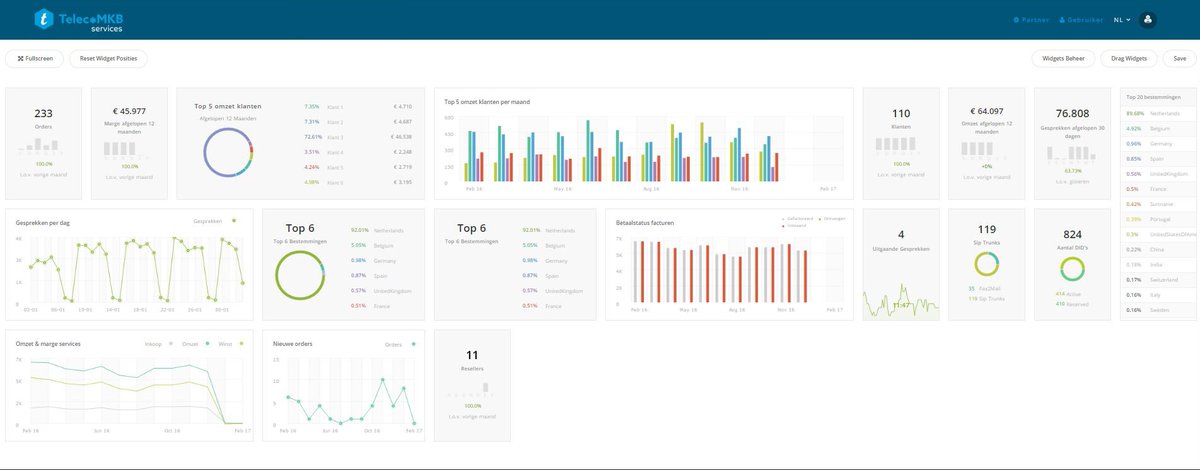1200x470 pixels.
Task: Open the user avatar profile icon
Action: click(x=1148, y=19)
